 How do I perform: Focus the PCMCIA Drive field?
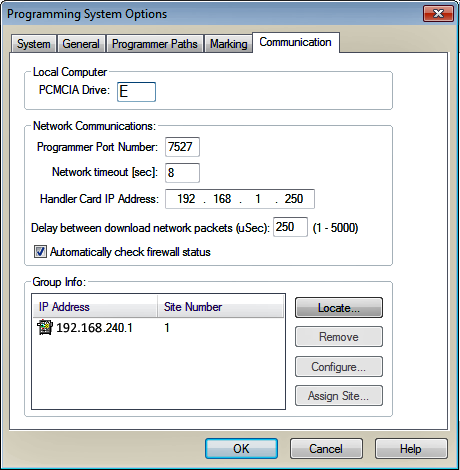pos(136,92)
